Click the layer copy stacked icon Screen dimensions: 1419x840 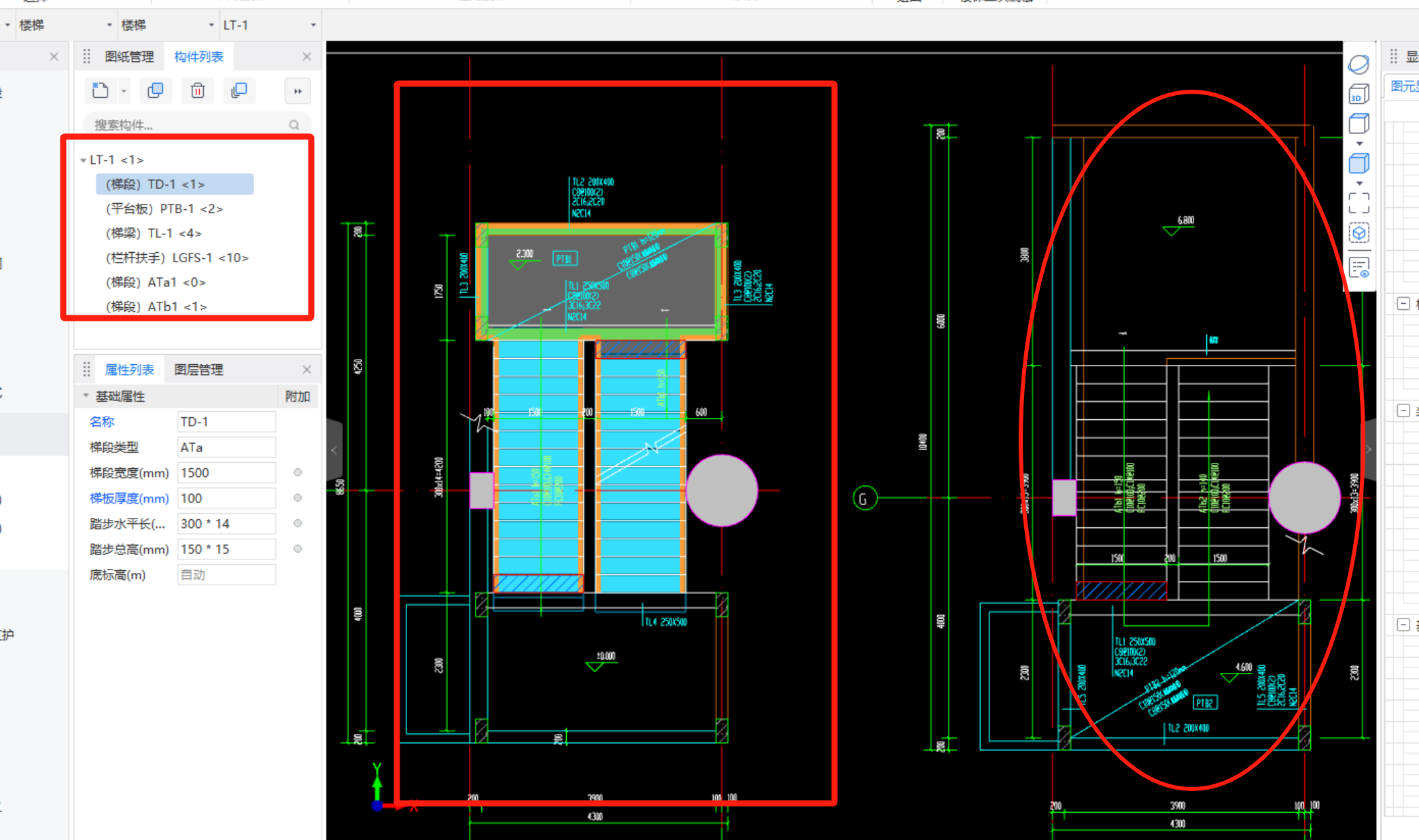pyautogui.click(x=239, y=90)
